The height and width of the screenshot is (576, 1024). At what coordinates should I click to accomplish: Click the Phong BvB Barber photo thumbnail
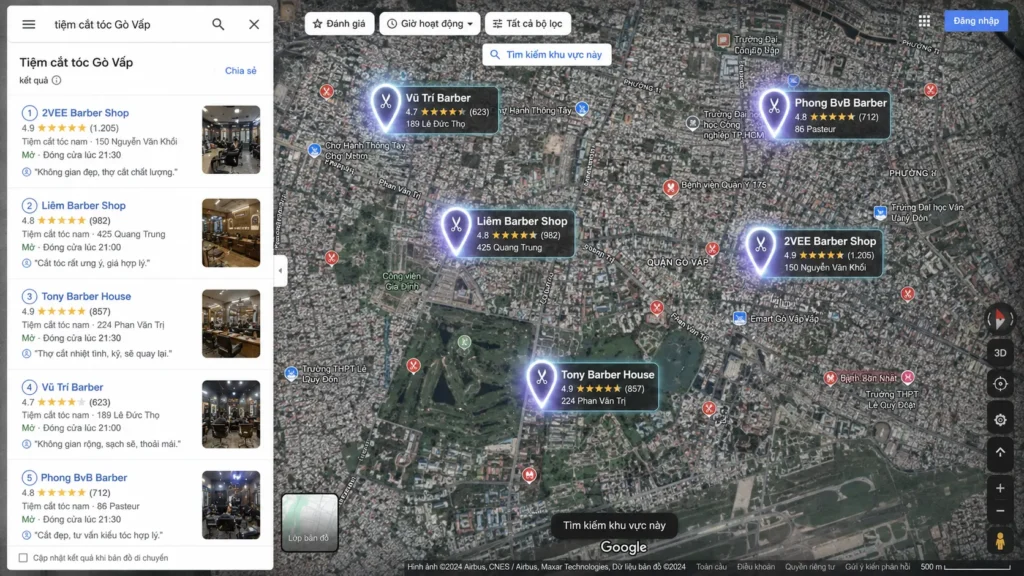click(231, 505)
